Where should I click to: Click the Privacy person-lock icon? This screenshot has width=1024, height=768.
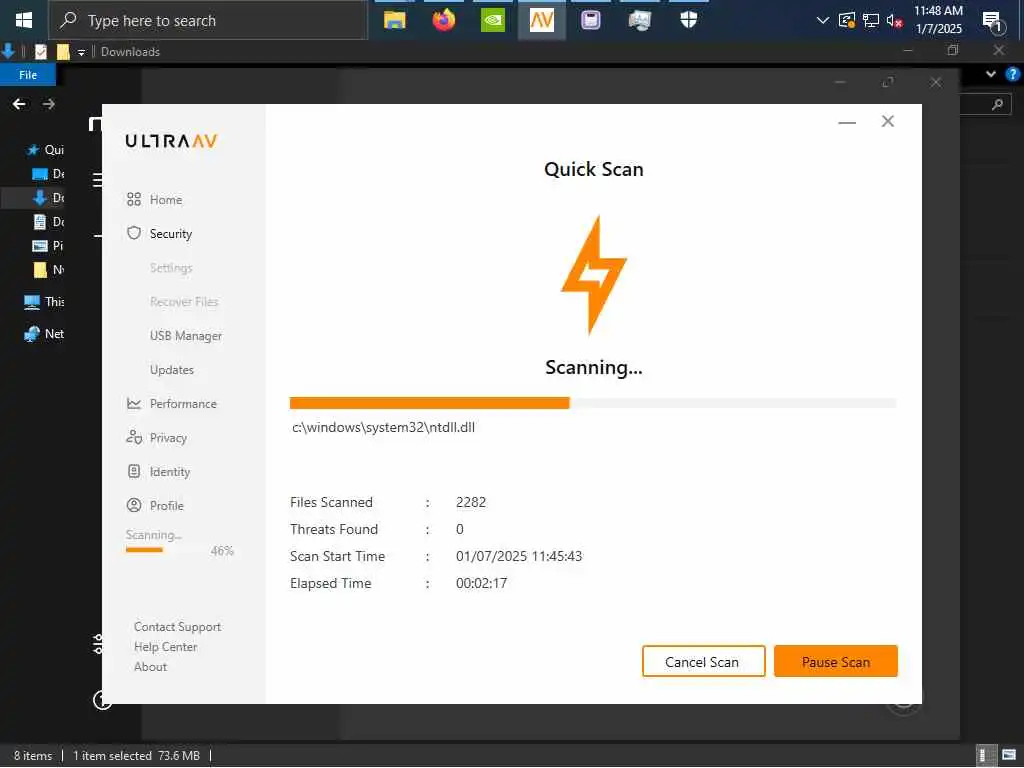pos(134,437)
